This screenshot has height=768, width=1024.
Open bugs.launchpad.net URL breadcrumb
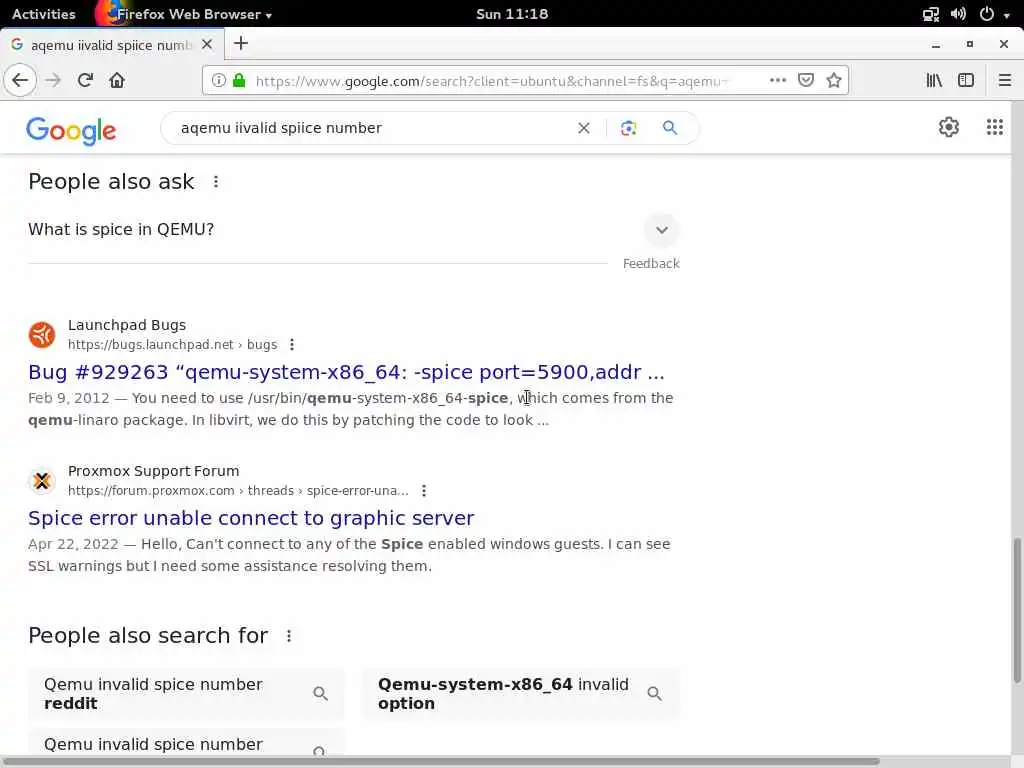coord(172,344)
